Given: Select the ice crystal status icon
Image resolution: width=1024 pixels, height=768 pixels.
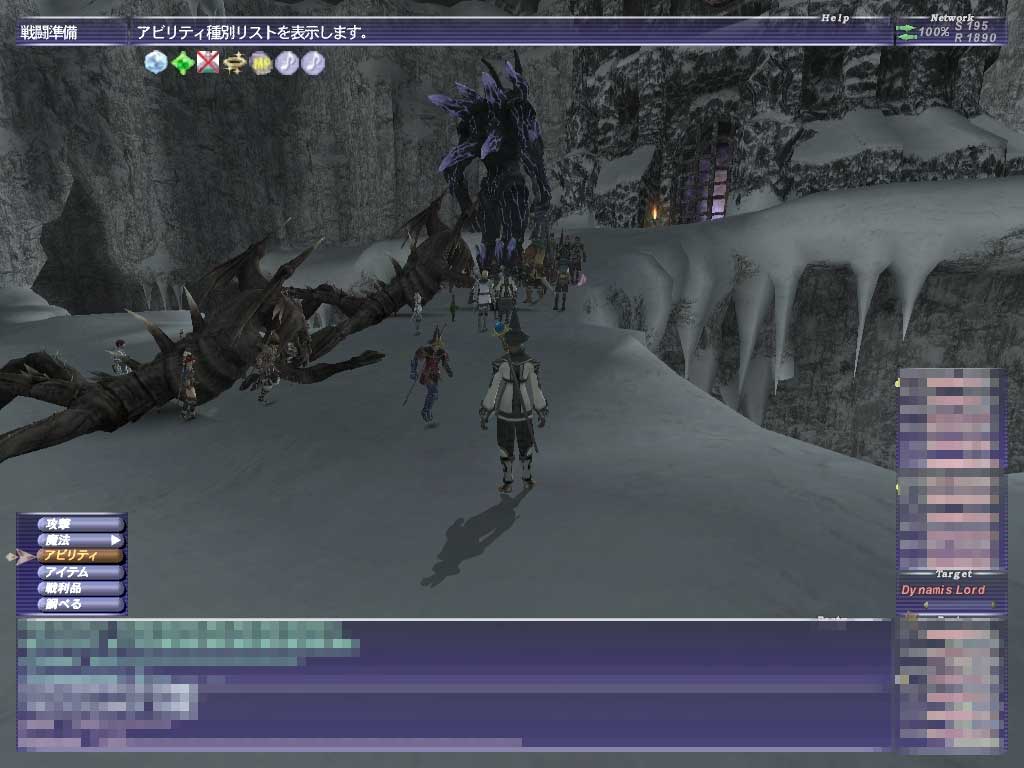Looking at the screenshot, I should [156, 63].
